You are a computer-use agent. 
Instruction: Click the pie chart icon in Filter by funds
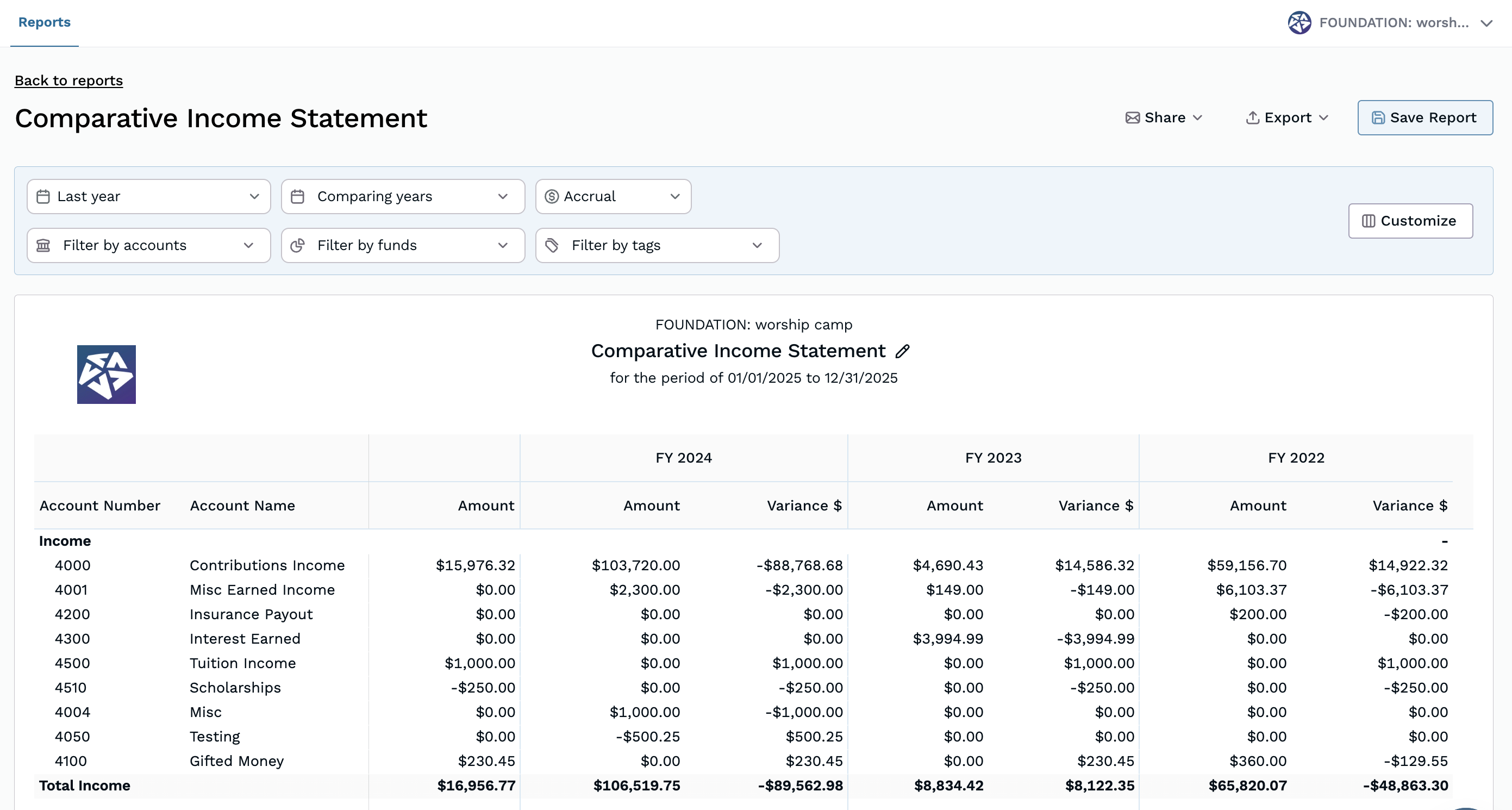click(x=298, y=245)
